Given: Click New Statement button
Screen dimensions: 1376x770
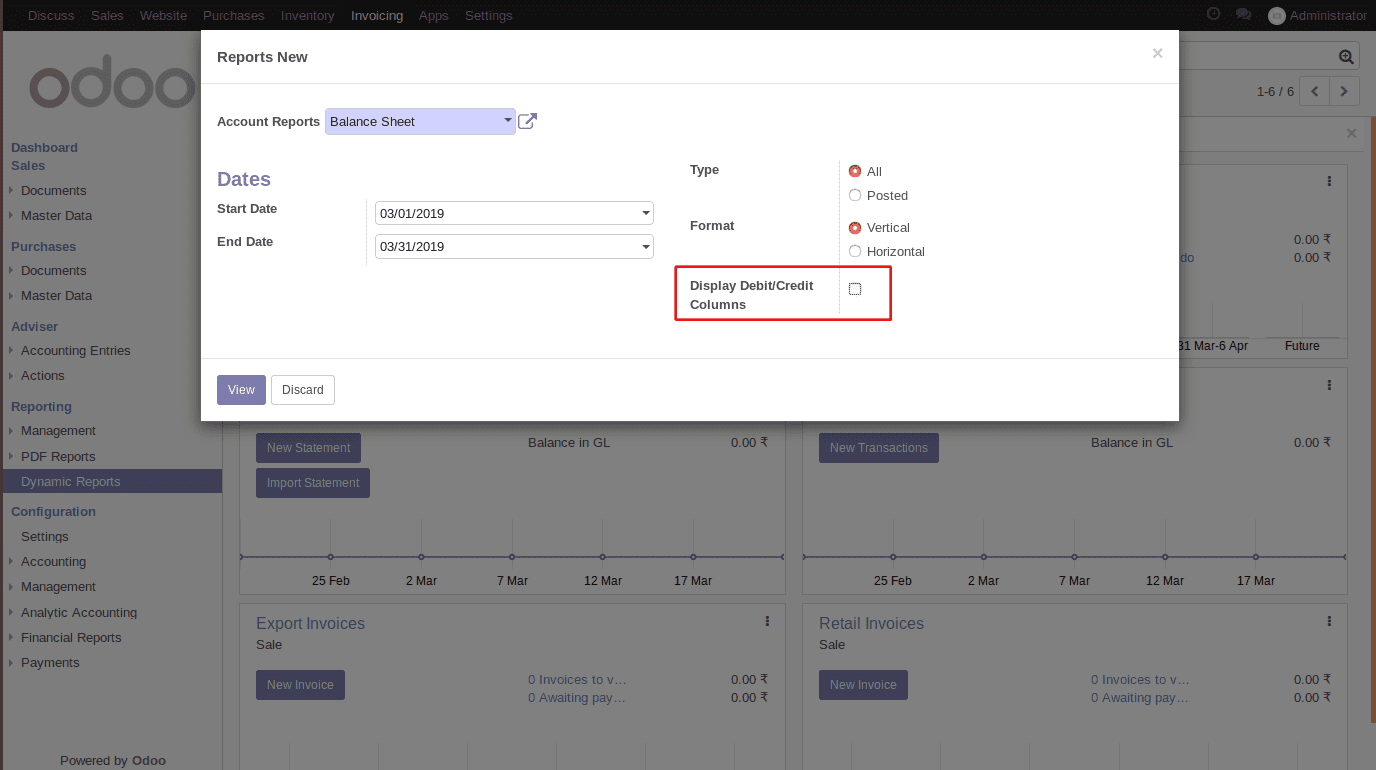Looking at the screenshot, I should tap(308, 448).
